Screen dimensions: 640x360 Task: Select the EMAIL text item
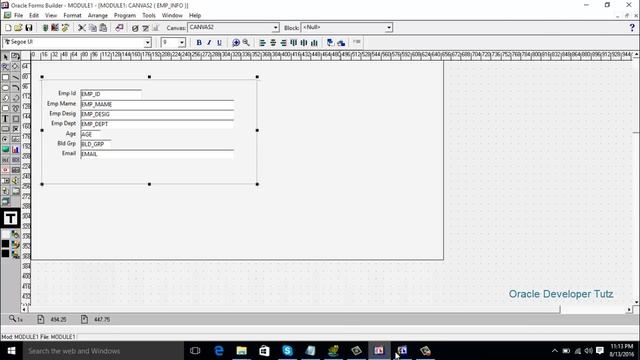[157, 154]
